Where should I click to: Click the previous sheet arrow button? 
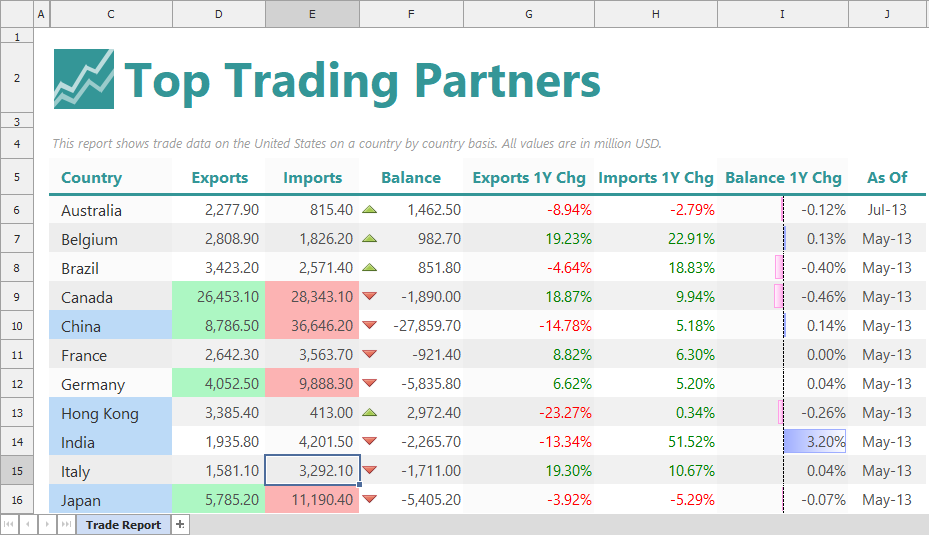point(29,524)
